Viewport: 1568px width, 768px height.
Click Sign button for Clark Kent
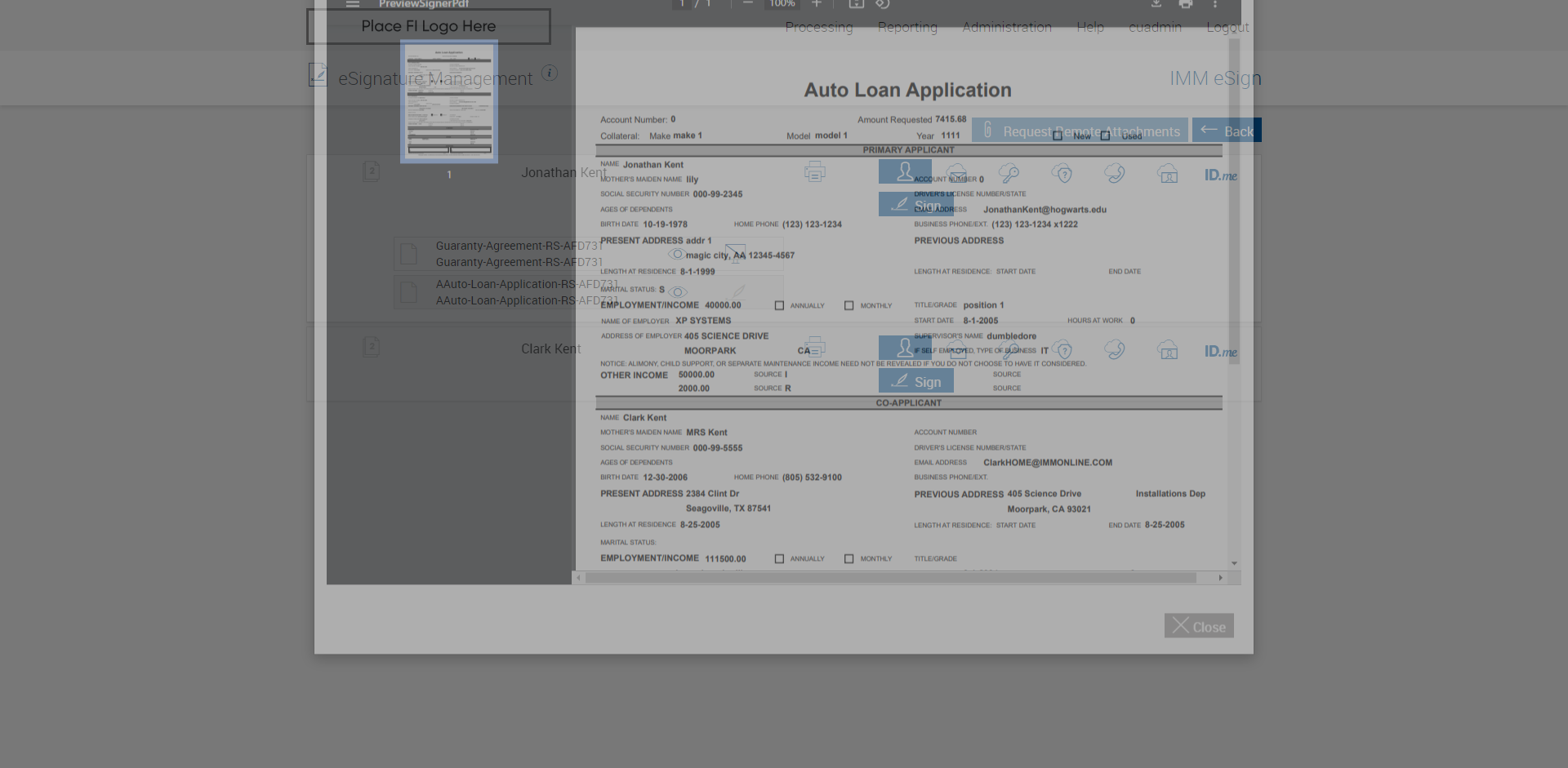tap(916, 381)
